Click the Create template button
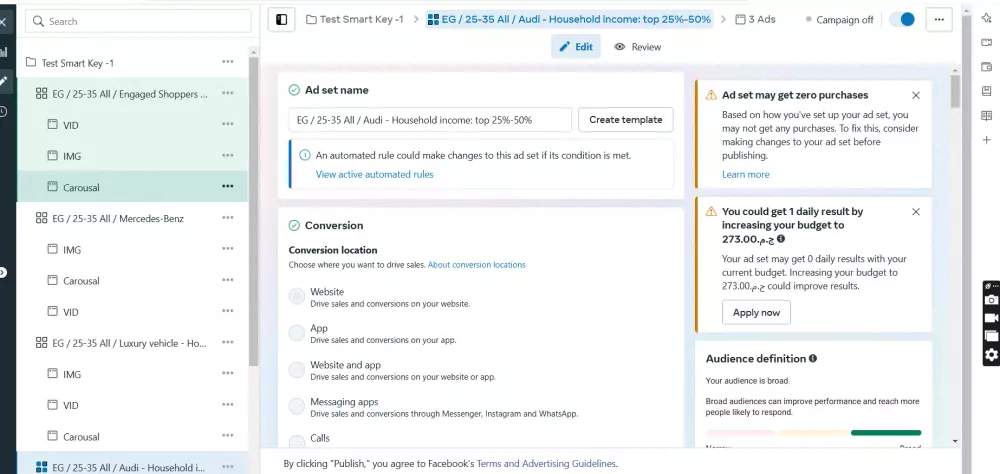This screenshot has width=1000, height=474. [625, 120]
